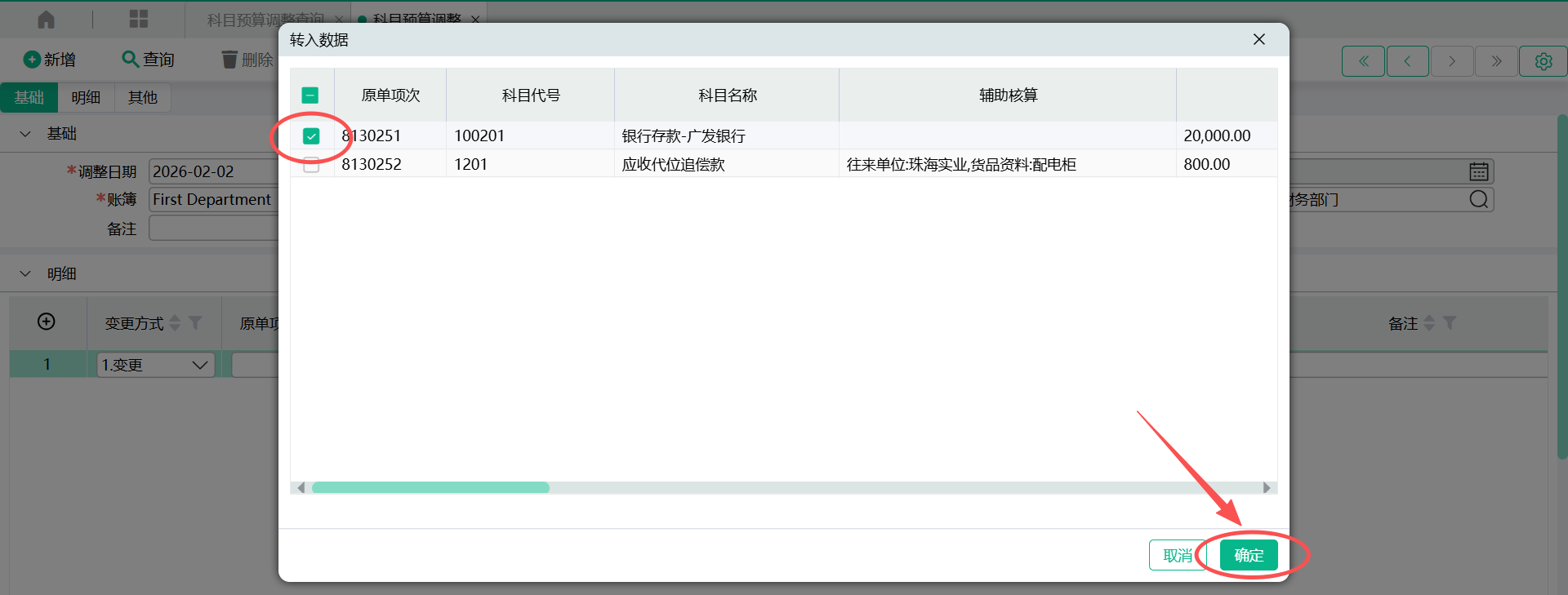
Task: Click the dialog horizontal scrollbar thumb
Action: (x=430, y=487)
